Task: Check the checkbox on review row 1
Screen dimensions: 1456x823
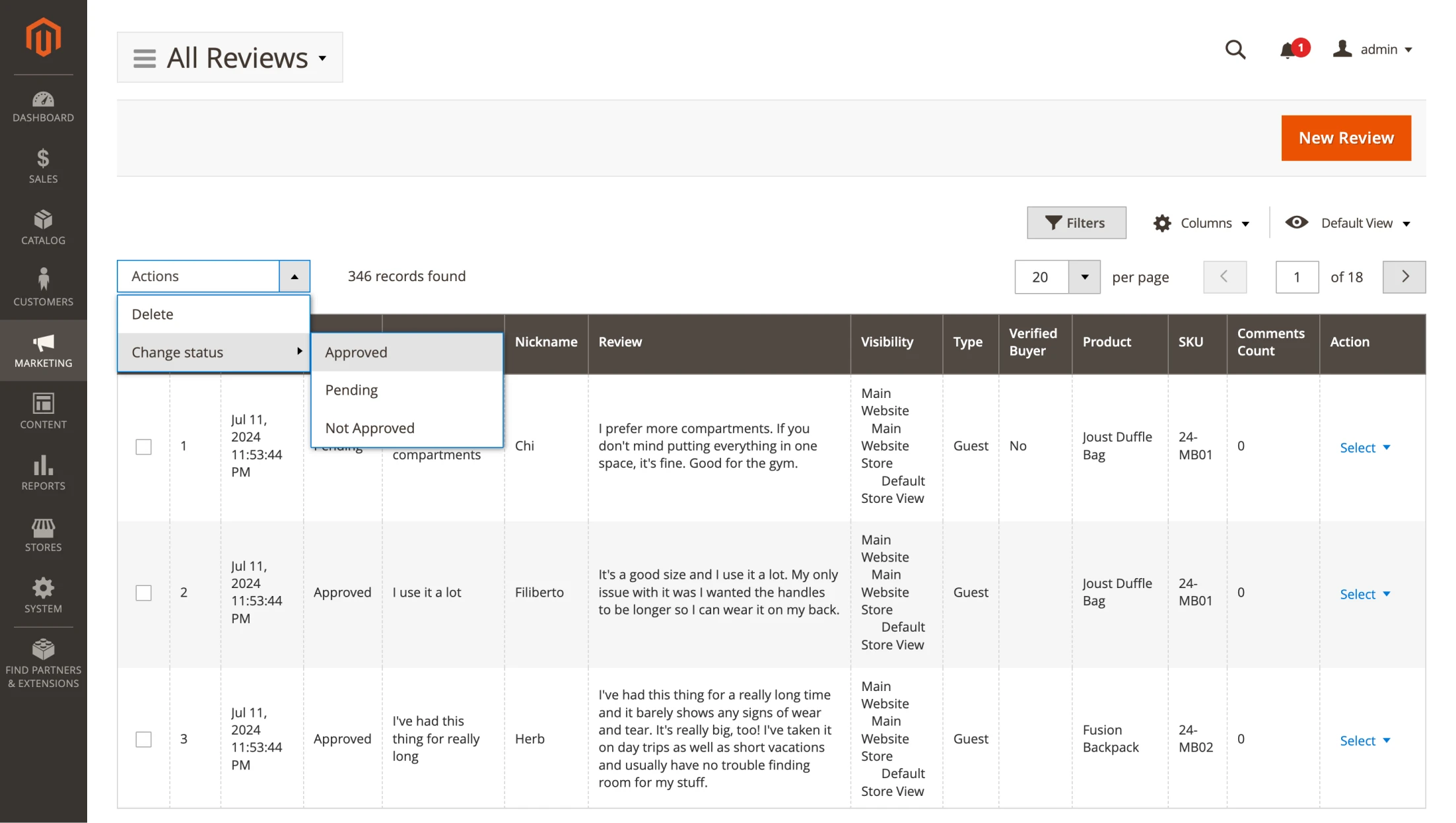Action: point(143,446)
